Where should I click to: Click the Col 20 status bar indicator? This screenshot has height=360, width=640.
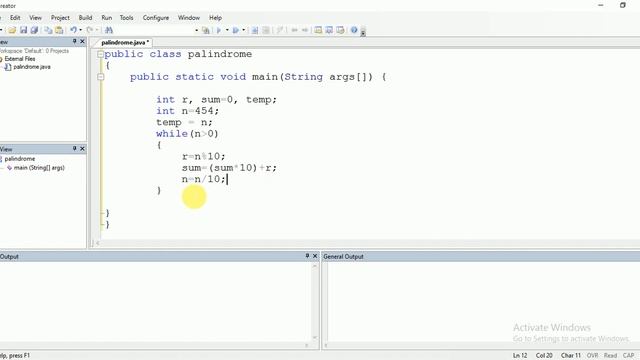(544, 356)
